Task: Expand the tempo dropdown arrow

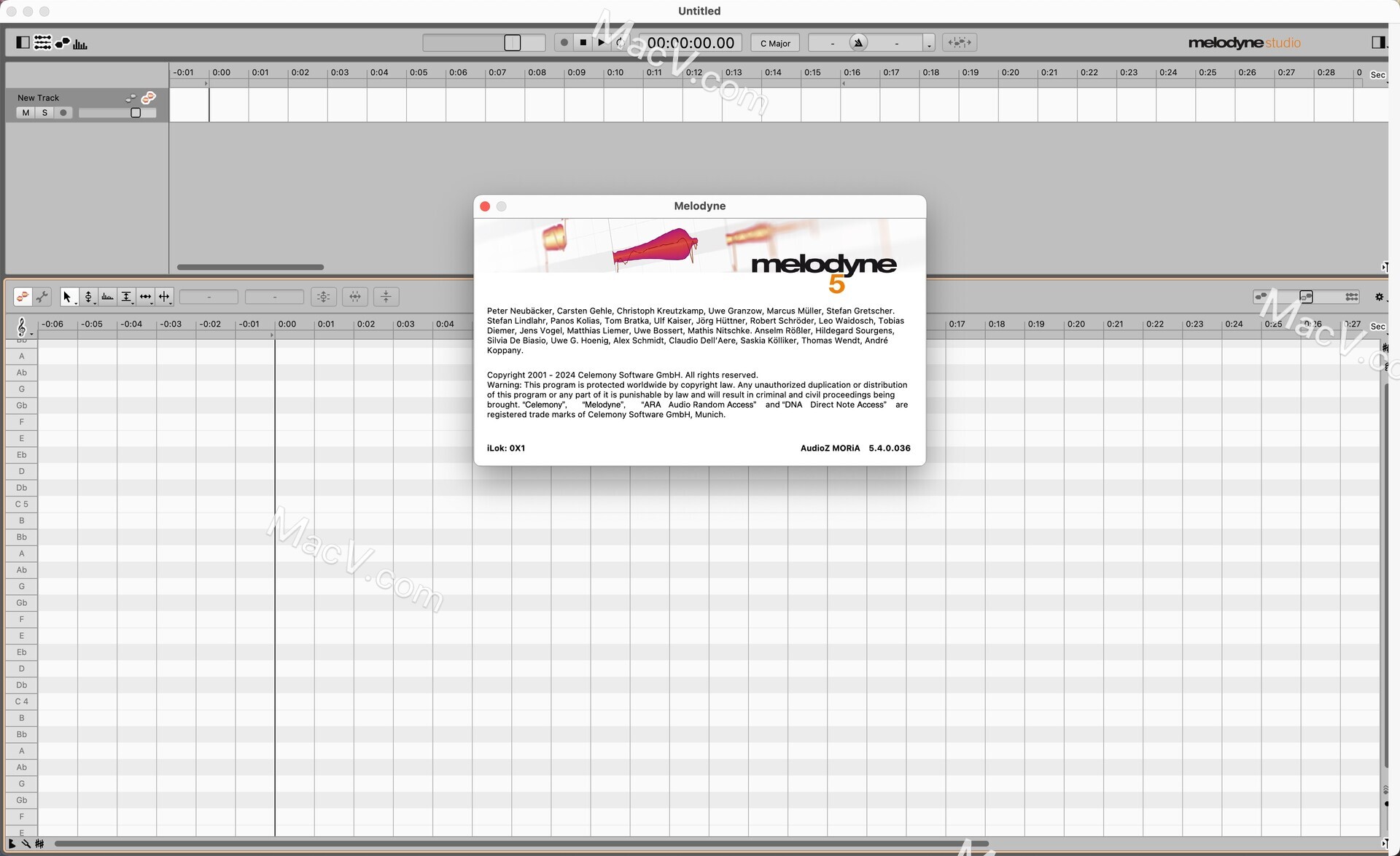Action: coord(928,44)
